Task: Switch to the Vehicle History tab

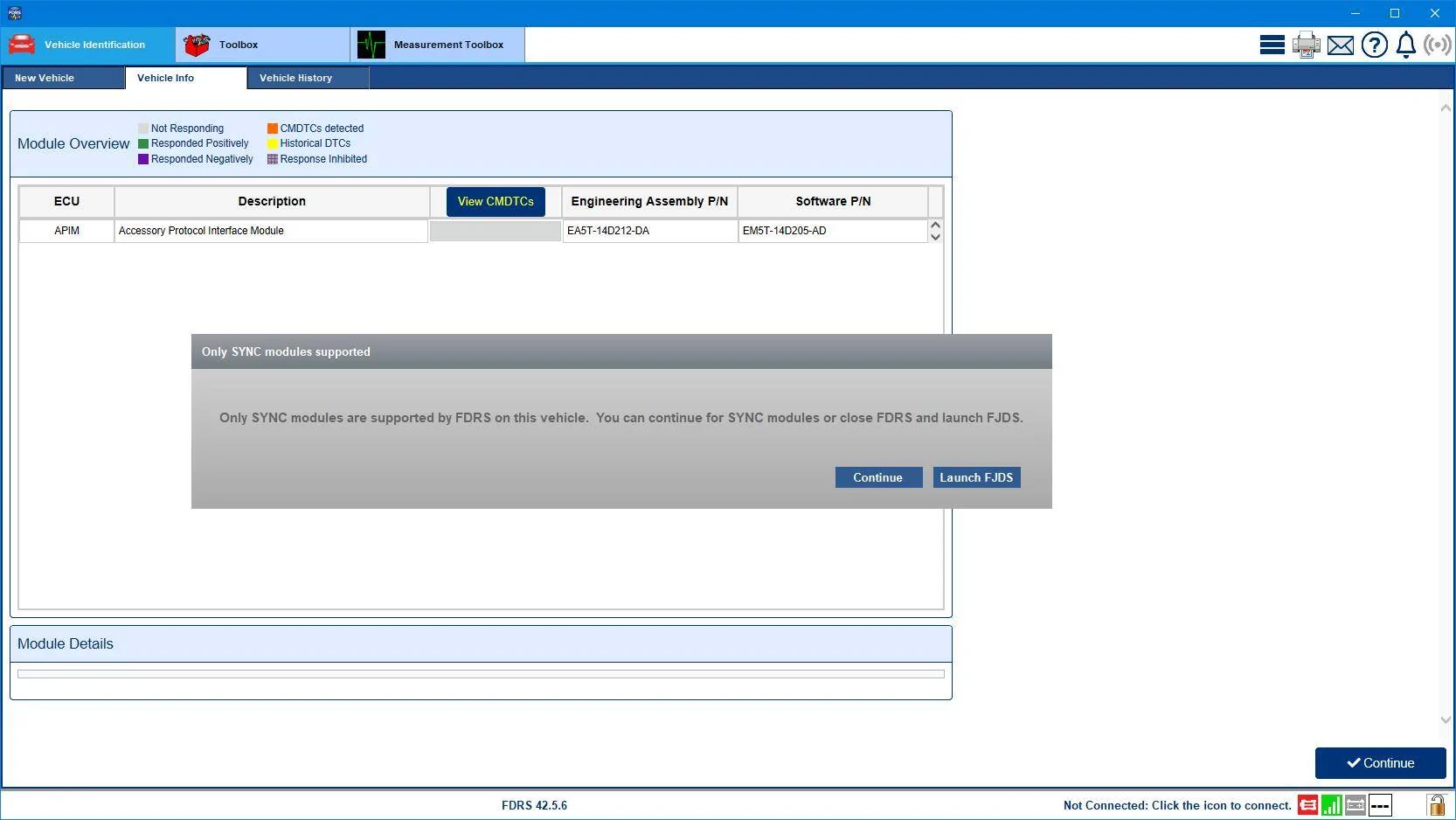Action: click(309, 78)
